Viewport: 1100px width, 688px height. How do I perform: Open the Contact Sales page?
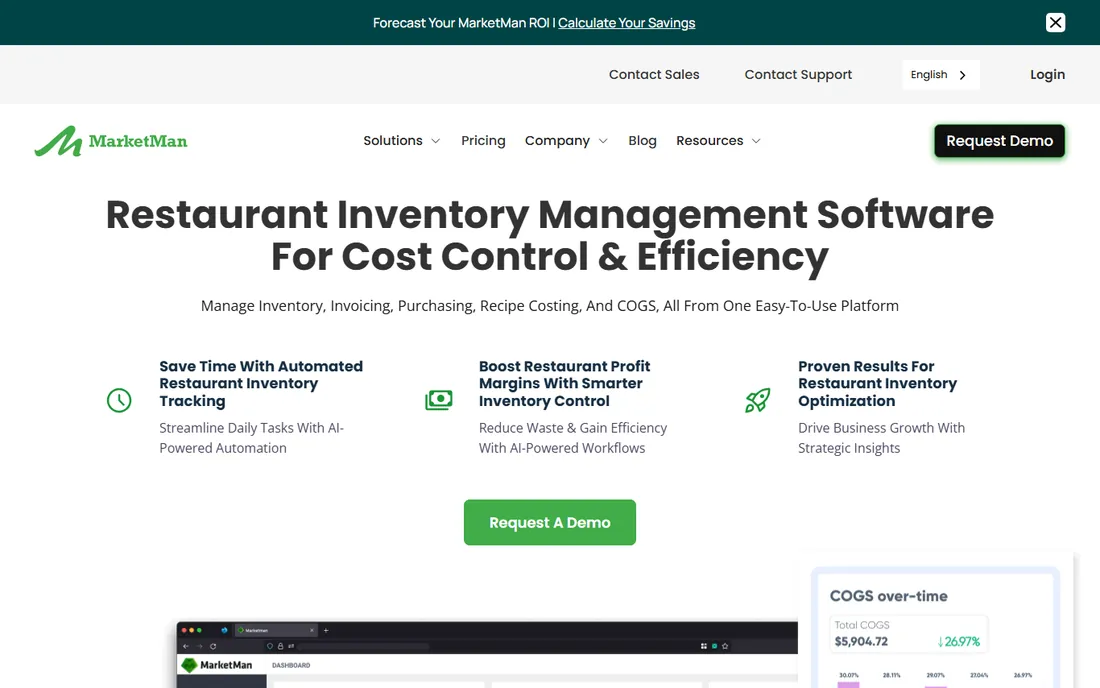coord(654,74)
